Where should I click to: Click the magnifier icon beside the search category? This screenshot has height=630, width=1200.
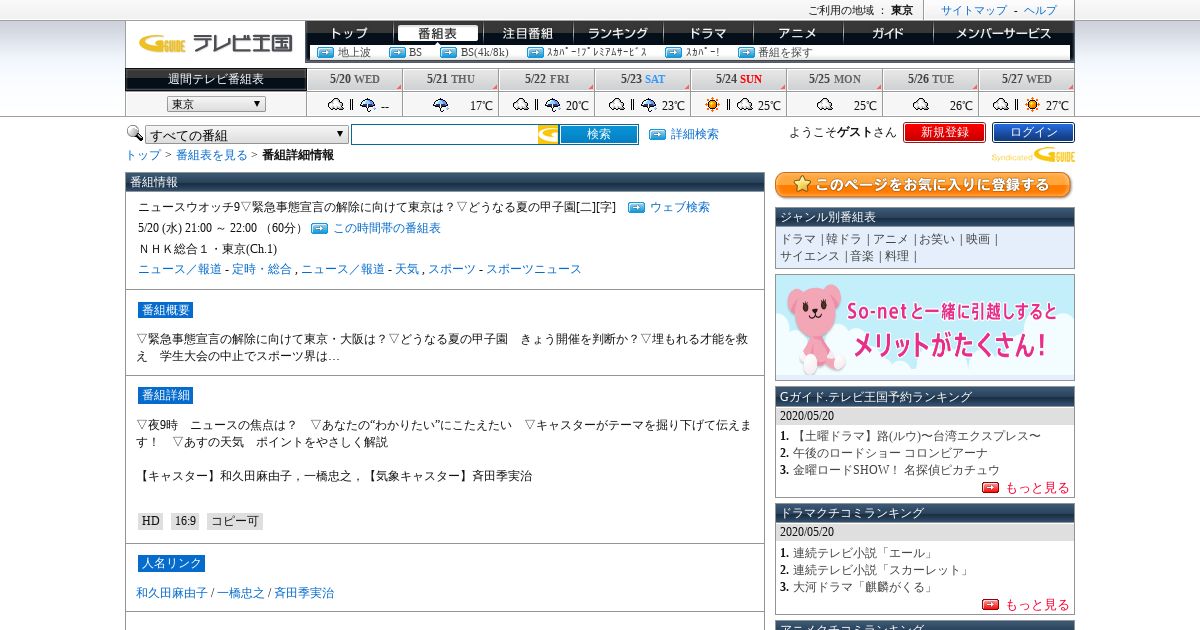click(134, 133)
